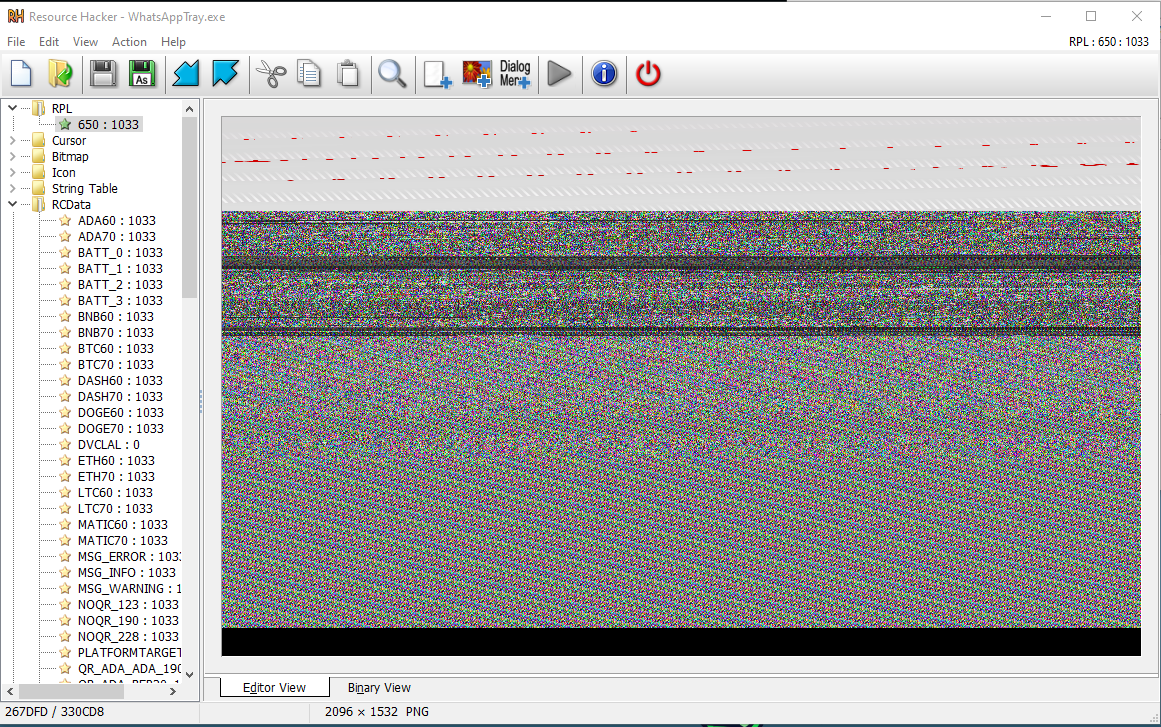Select the LTC70 : 1033 resource
Image resolution: width=1161 pixels, height=727 pixels.
point(116,509)
